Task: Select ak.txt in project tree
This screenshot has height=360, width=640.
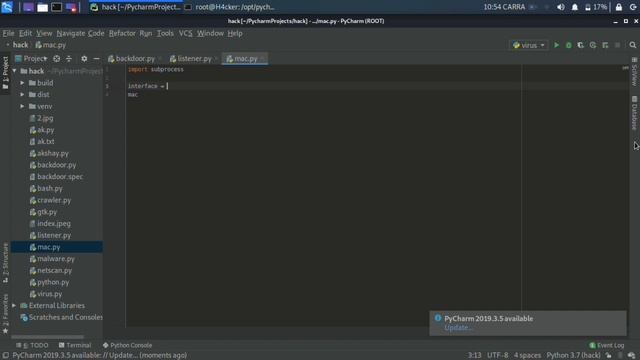Action: [45, 142]
